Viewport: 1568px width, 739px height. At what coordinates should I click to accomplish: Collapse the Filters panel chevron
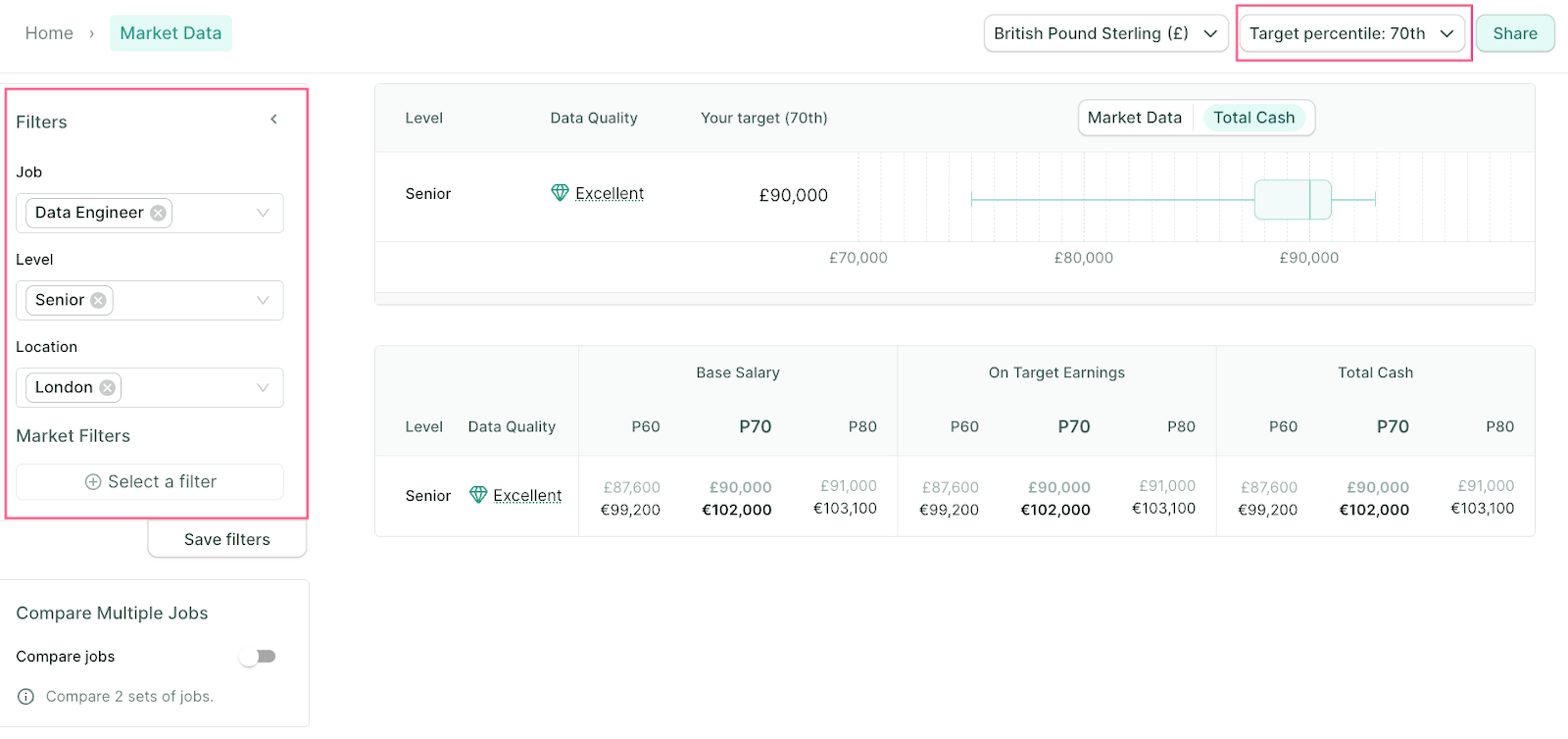point(273,120)
